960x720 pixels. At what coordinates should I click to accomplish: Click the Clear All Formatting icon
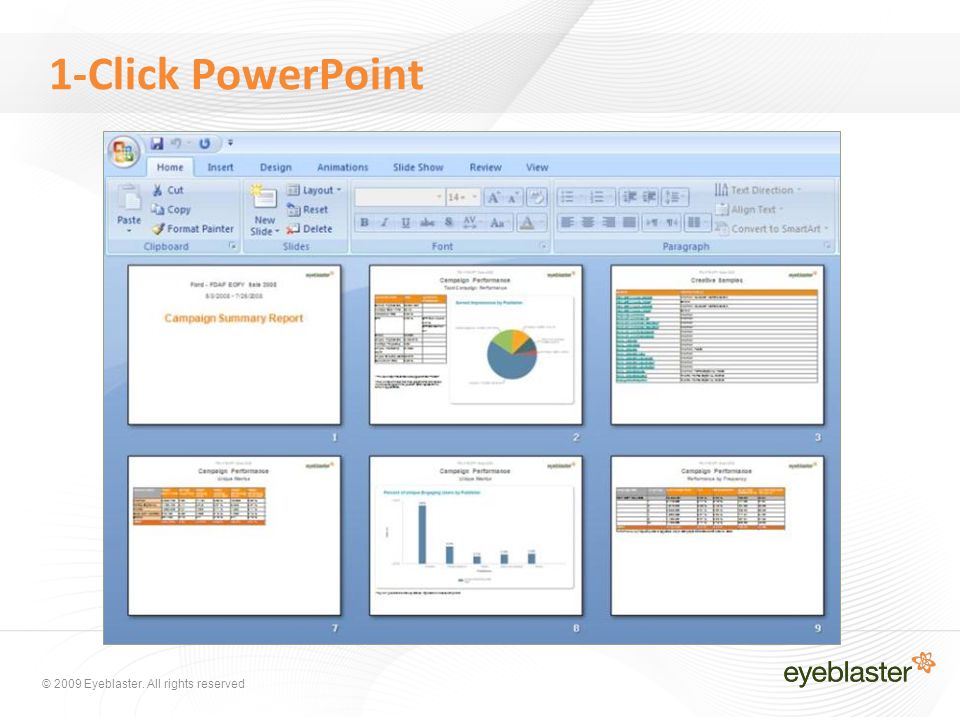click(536, 197)
